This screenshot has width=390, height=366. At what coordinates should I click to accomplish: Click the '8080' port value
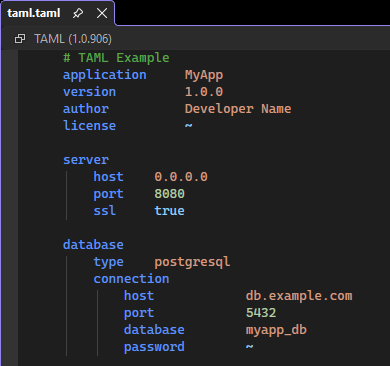pyautogui.click(x=169, y=194)
